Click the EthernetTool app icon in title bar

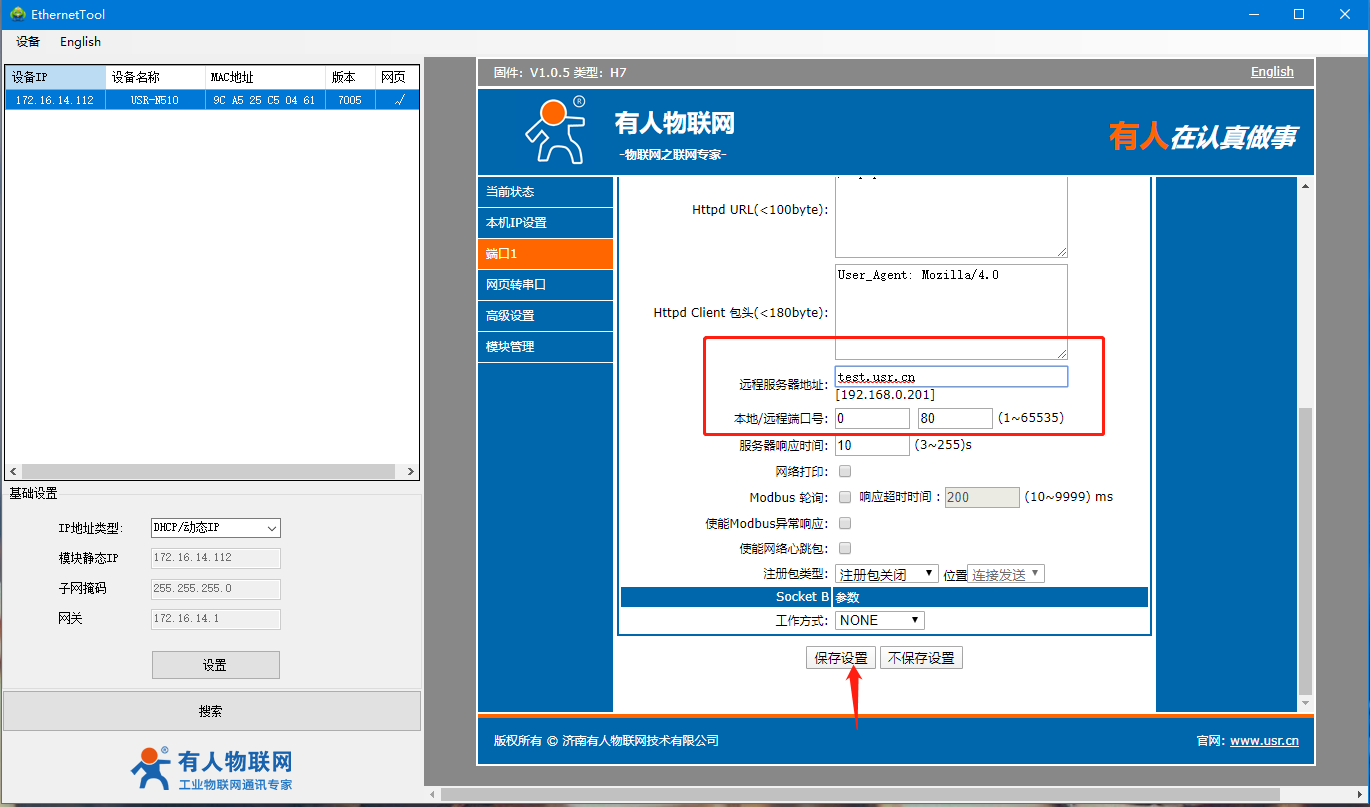17,14
